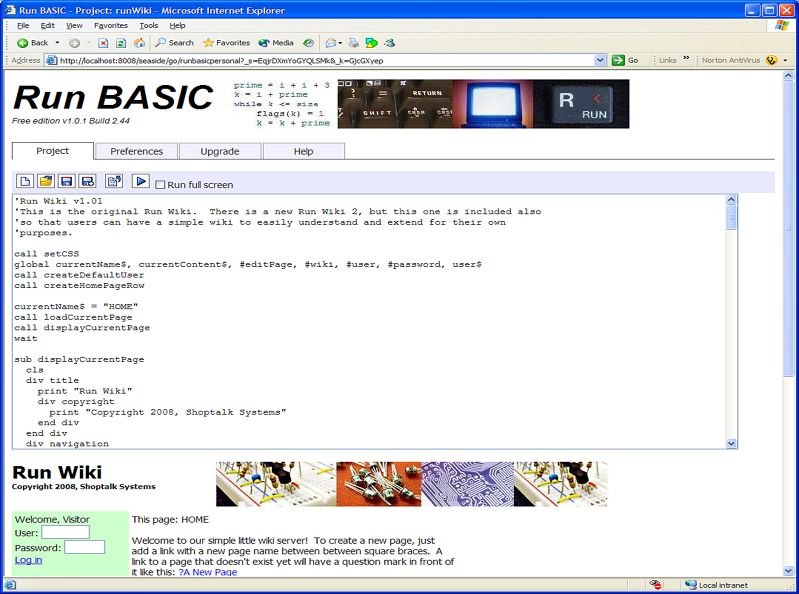Go to the browser Home page icon
799x594 pixels.
139,43
